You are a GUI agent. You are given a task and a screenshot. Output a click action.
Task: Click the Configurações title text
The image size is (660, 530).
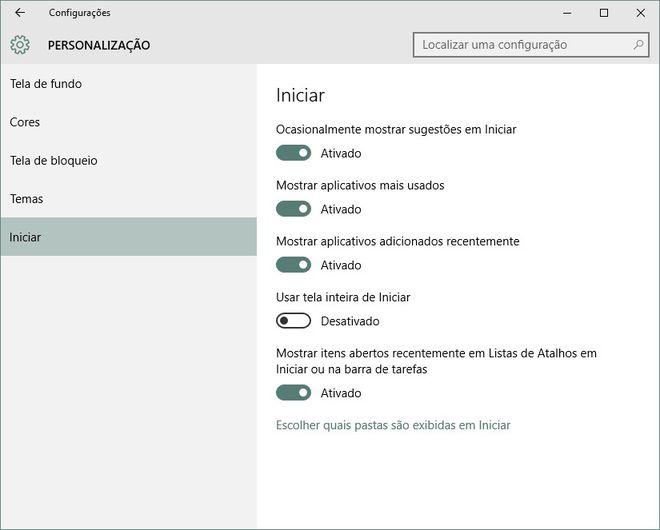[x=80, y=13]
